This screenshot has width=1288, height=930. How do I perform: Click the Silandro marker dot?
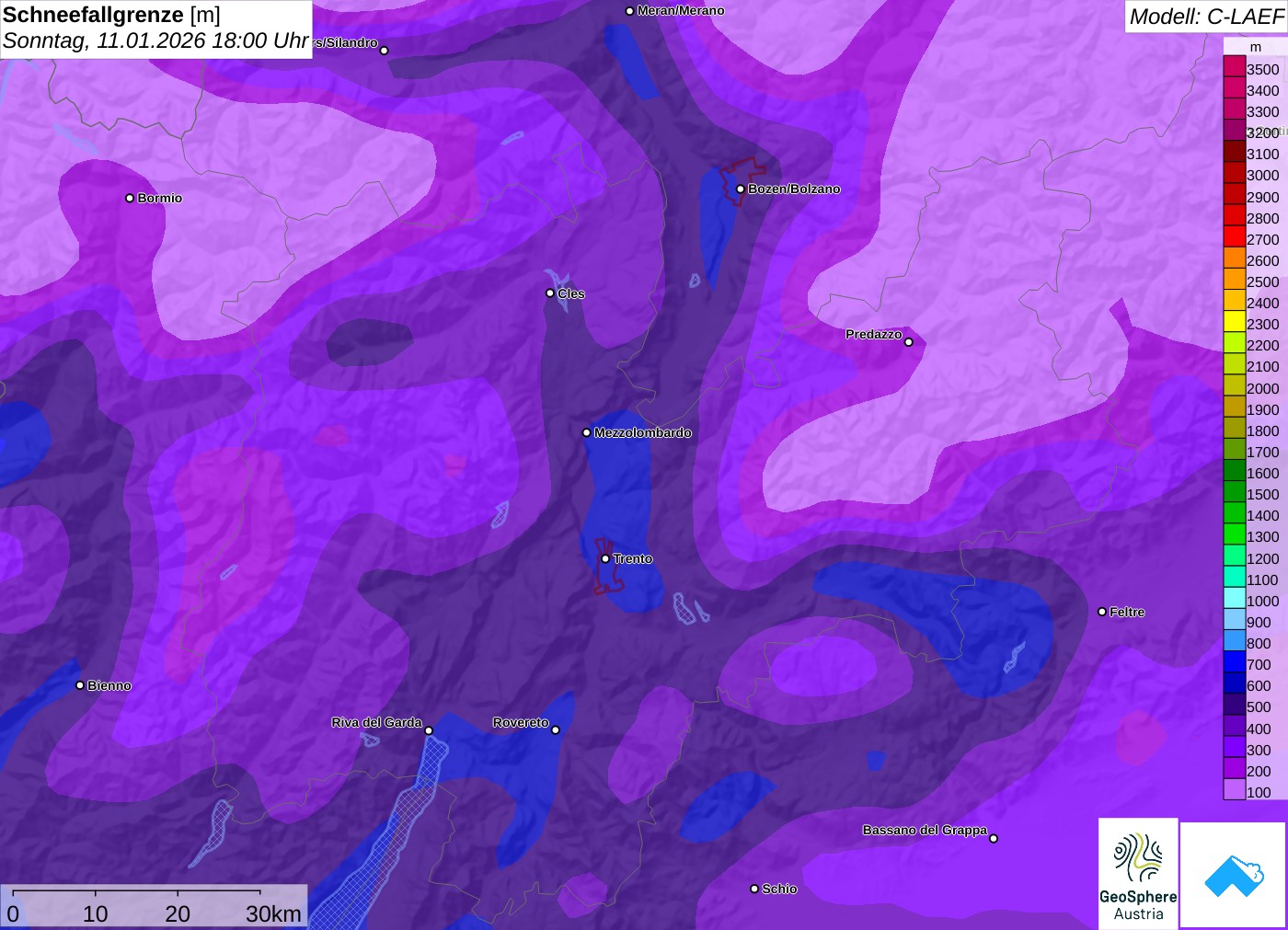(385, 51)
